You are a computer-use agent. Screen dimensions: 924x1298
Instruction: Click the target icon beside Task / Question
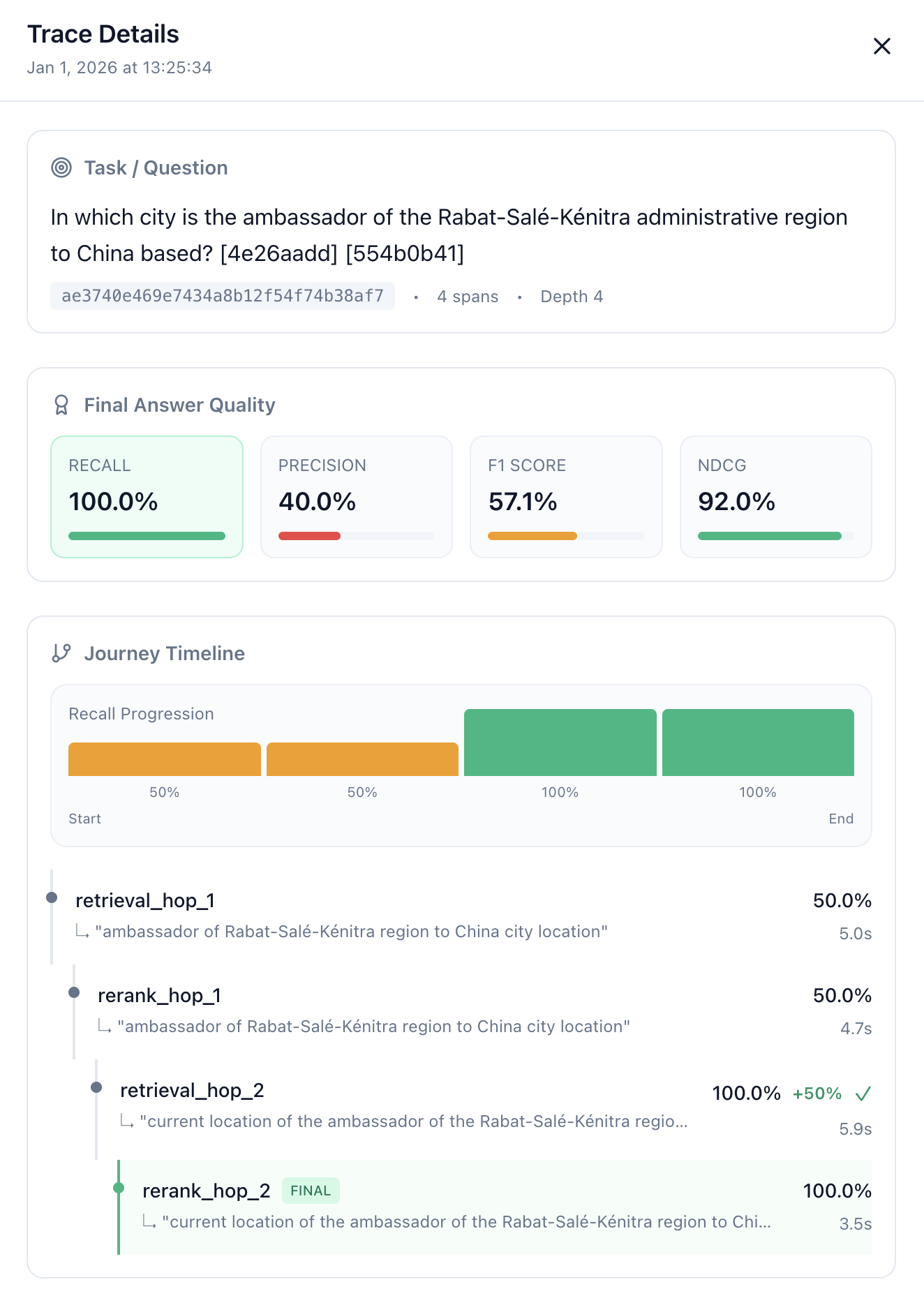click(x=61, y=167)
